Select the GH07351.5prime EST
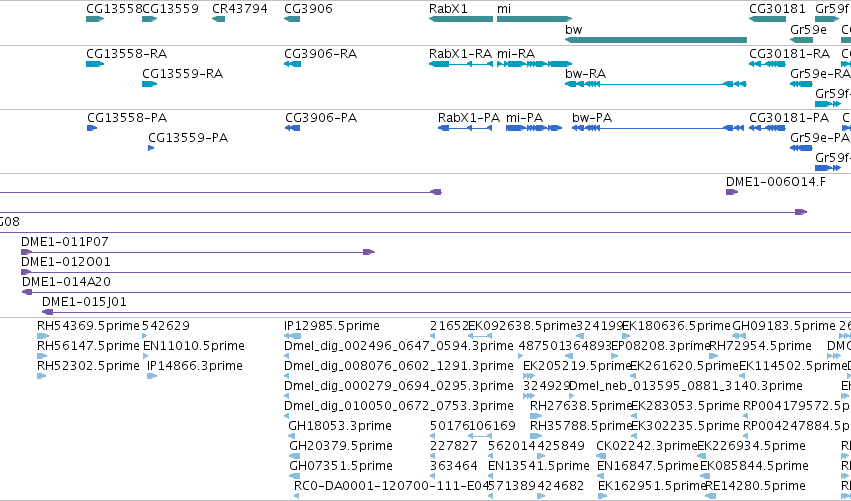This screenshot has width=851, height=501. tap(294, 476)
